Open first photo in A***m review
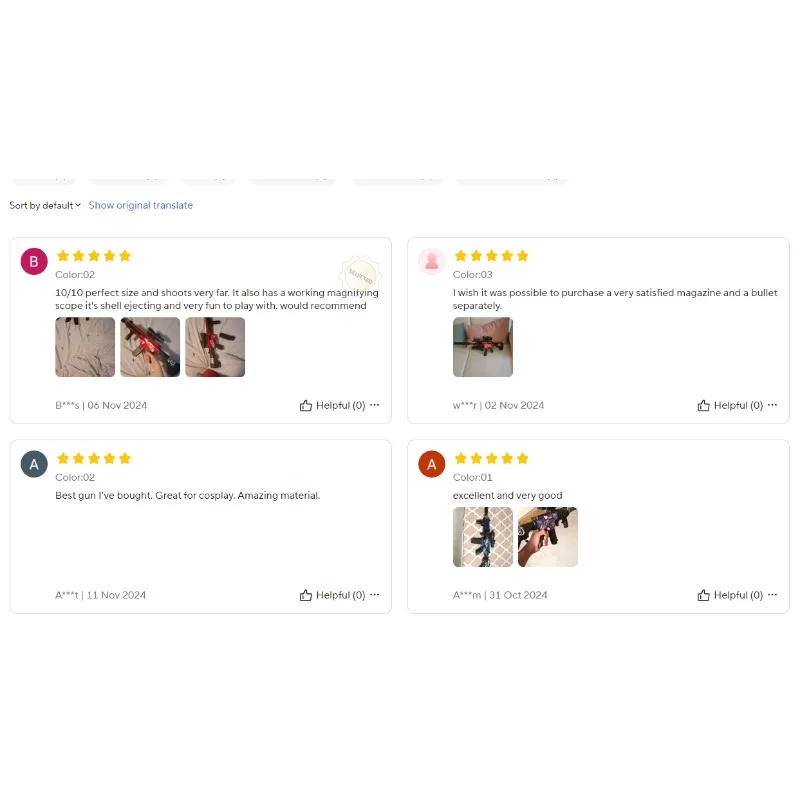This screenshot has width=800, height=800. [x=483, y=537]
